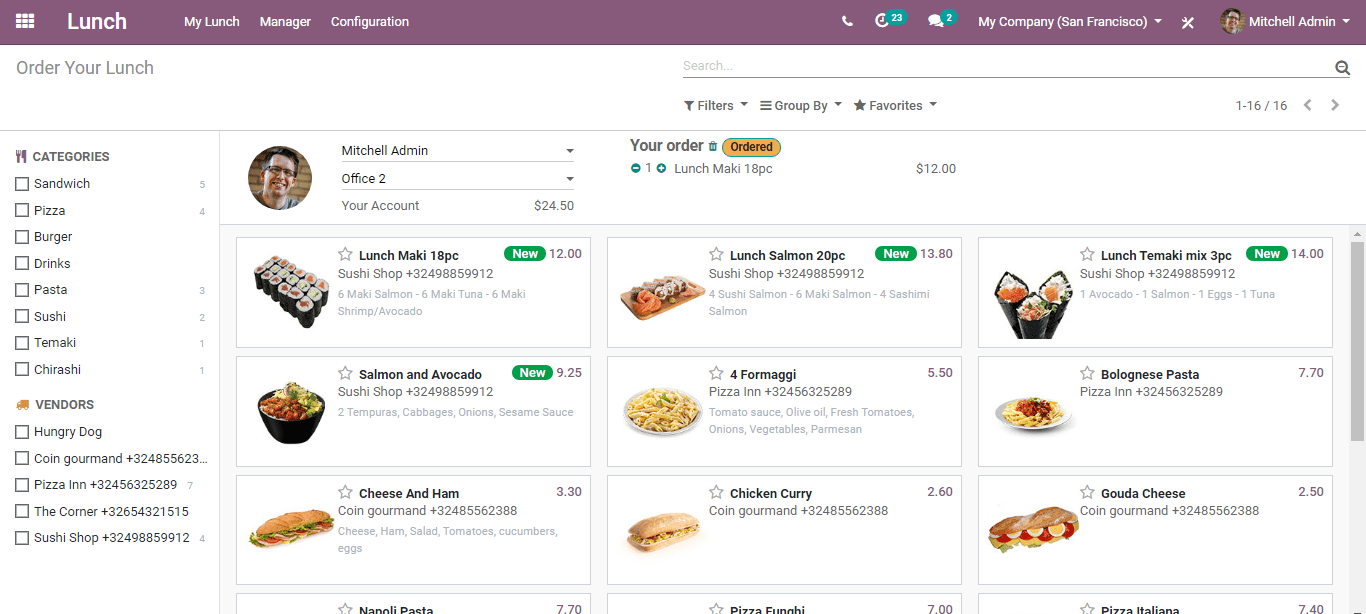The width and height of the screenshot is (1366, 614).
Task: Open the Chicken Curry product title
Action: pyautogui.click(x=771, y=493)
